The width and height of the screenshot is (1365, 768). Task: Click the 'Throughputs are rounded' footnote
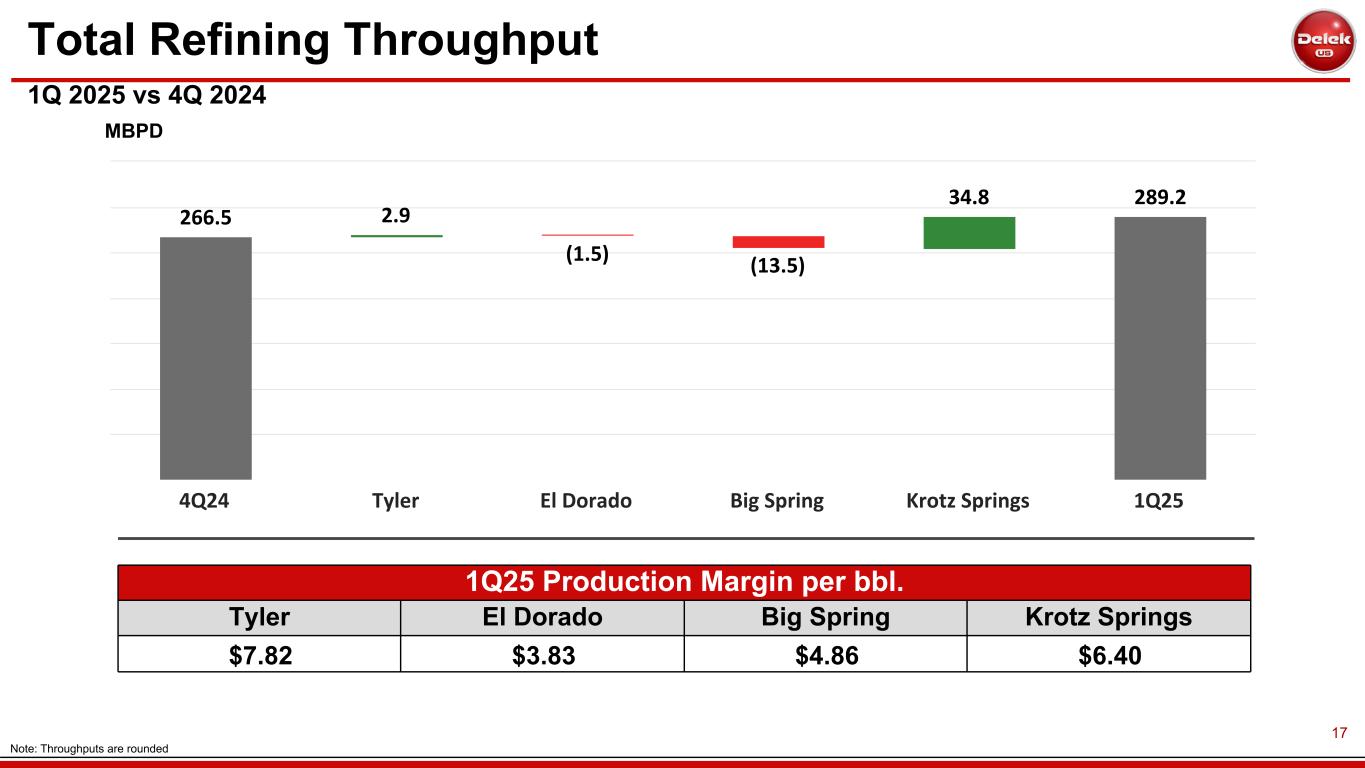pyautogui.click(x=89, y=749)
